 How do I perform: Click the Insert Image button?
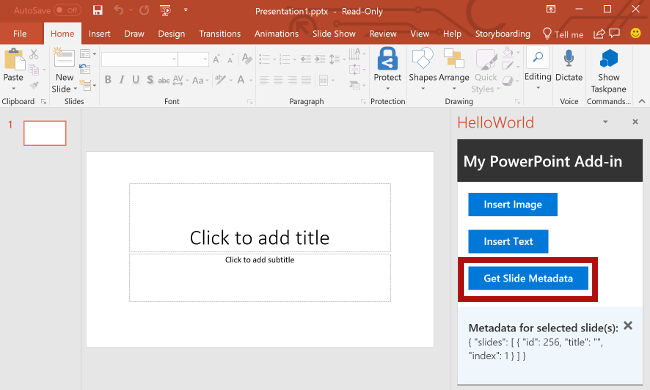coord(513,204)
